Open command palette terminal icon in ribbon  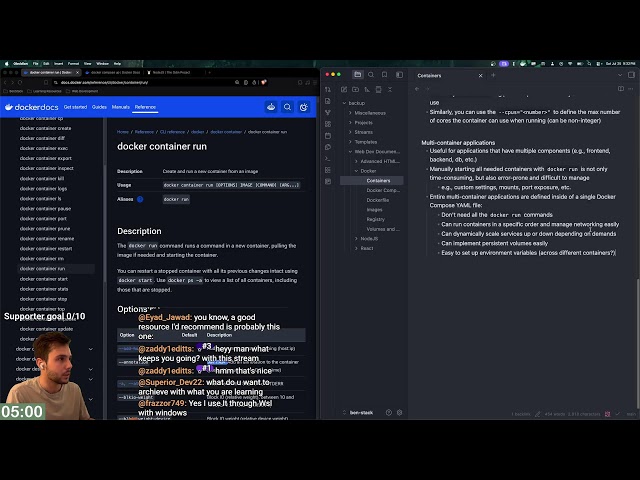(328, 158)
